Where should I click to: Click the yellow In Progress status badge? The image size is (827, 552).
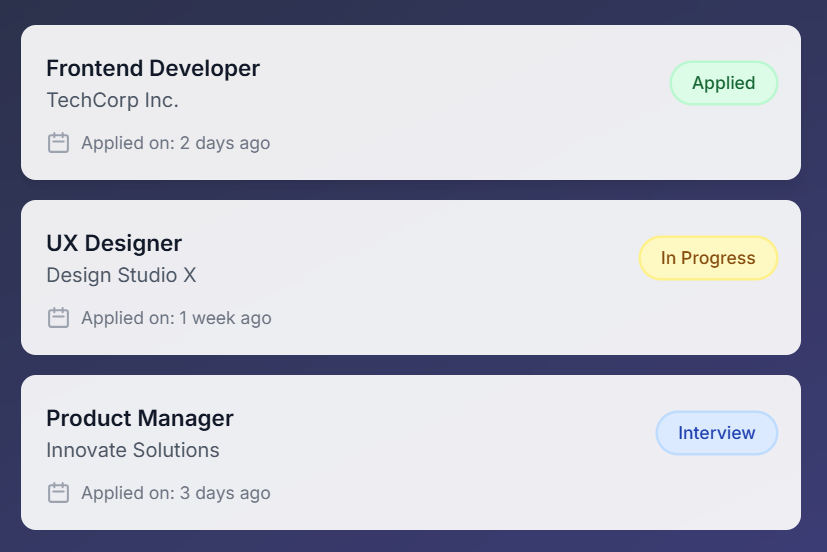tap(708, 258)
